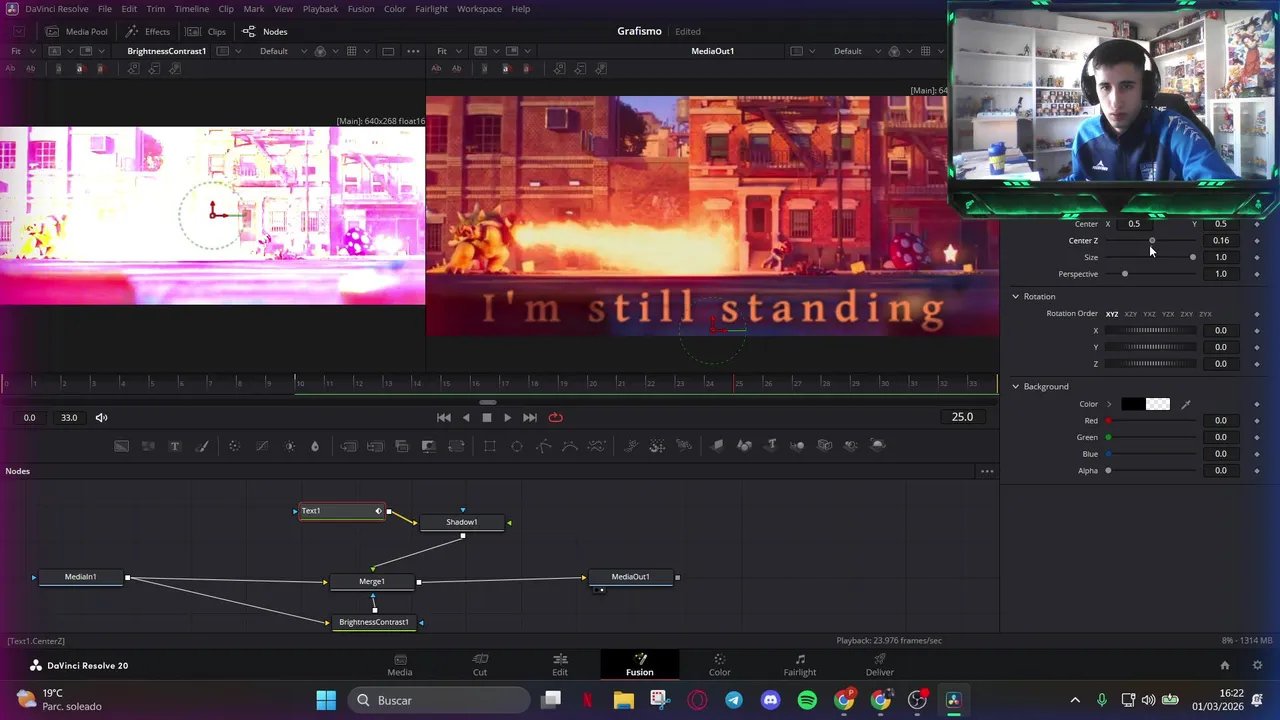Add a Polygon mask from the toolbar
Image resolution: width=1280 pixels, height=720 pixels.
(x=544, y=446)
